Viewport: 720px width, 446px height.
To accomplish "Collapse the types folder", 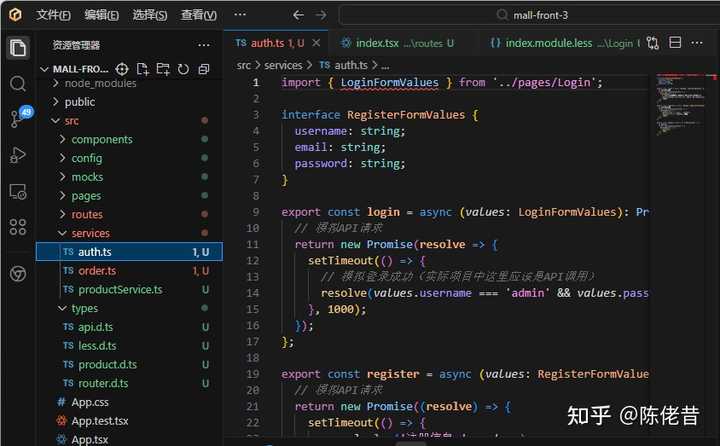I will pos(84,308).
